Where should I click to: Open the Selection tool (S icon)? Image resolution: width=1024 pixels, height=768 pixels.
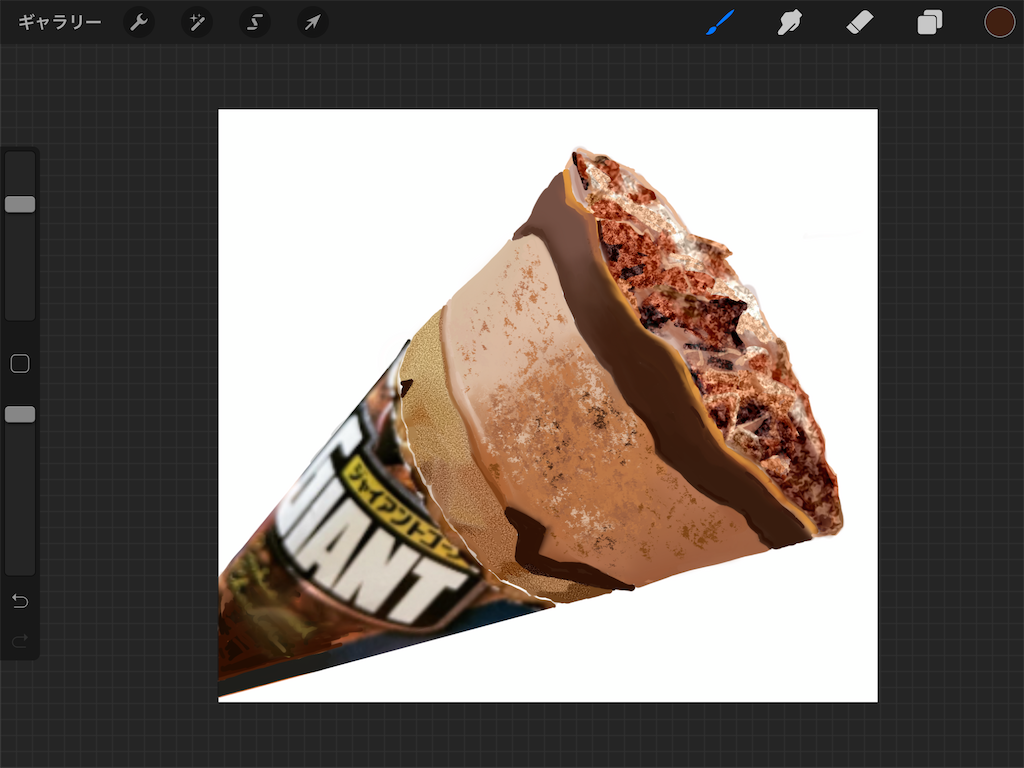[x=255, y=22]
